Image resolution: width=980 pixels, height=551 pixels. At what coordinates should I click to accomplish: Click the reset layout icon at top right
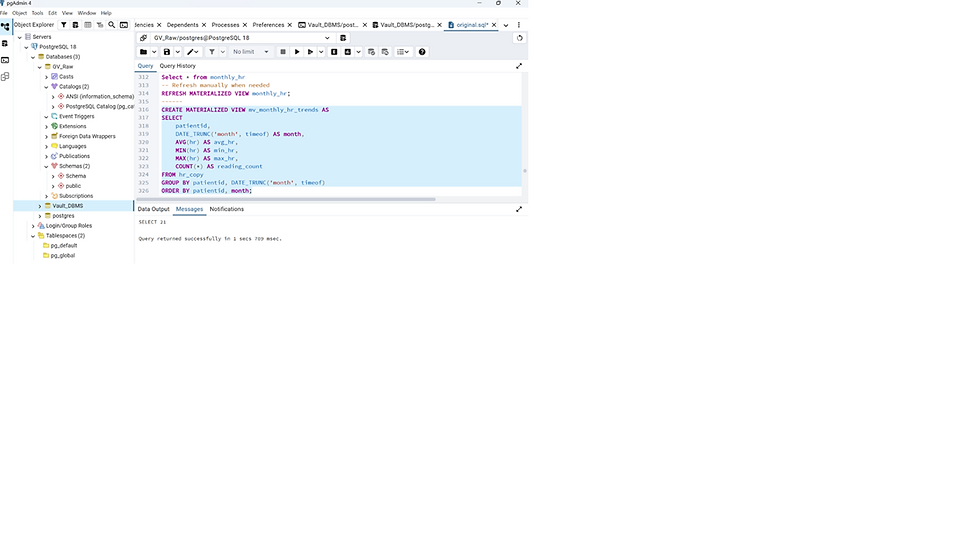[x=519, y=38]
